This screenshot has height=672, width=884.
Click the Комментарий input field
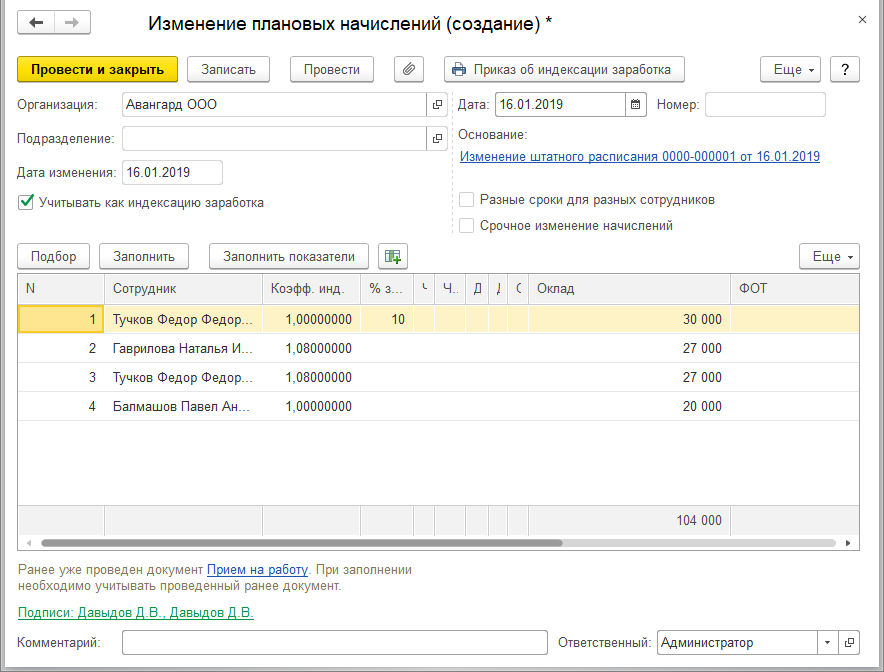click(335, 642)
